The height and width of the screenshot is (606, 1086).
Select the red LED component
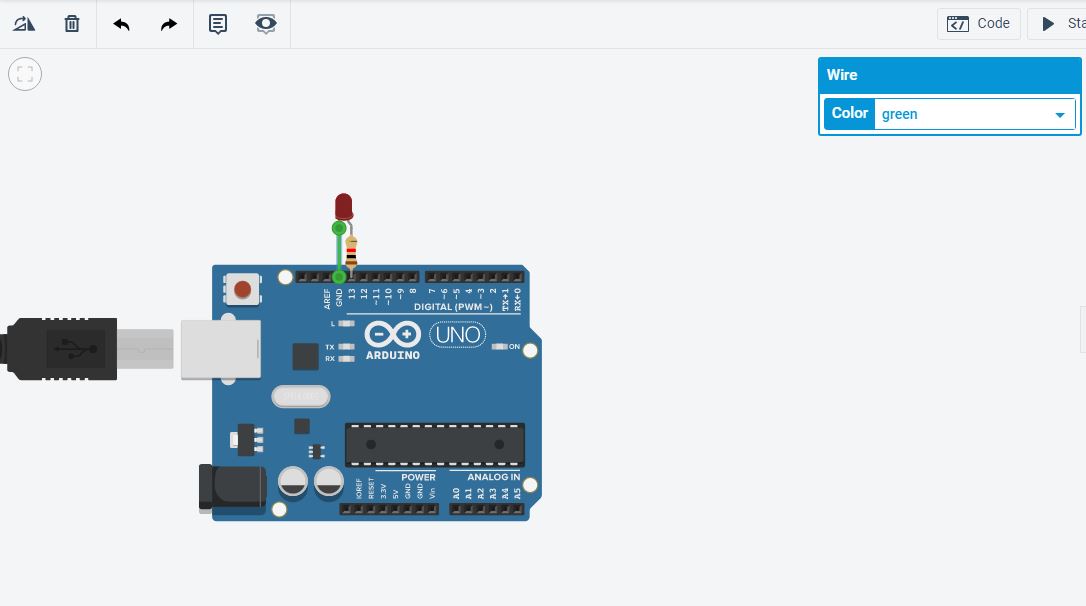[344, 207]
